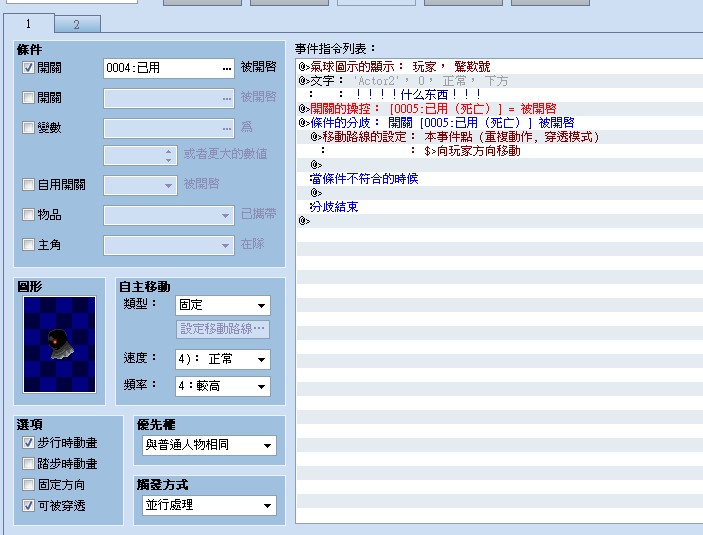This screenshot has height=535, width=703.
Task: Select the 分歧結束 line
Action: point(499,207)
